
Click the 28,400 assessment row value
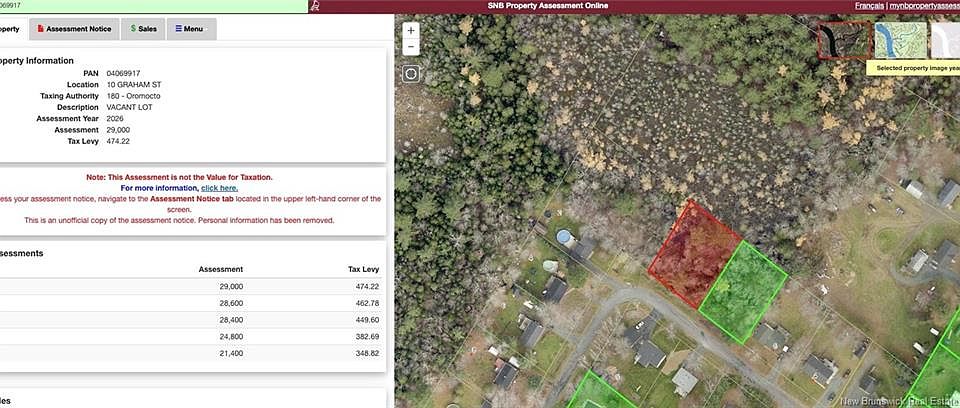[x=231, y=320]
